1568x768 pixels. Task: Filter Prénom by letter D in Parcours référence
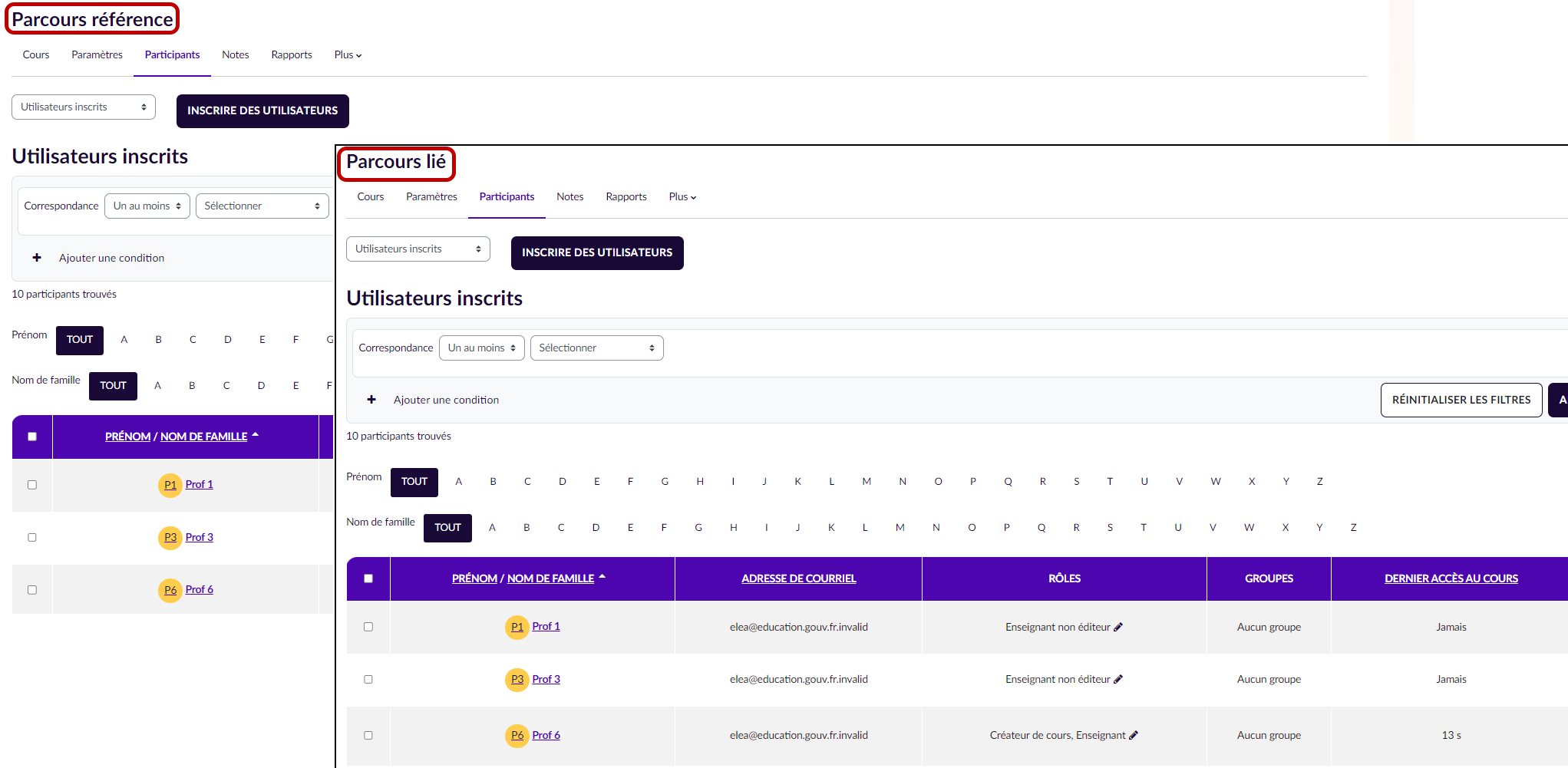[x=228, y=340]
